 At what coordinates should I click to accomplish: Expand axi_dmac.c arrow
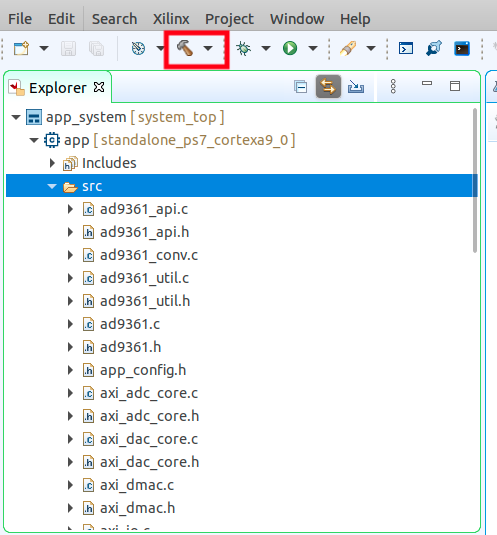[70, 485]
